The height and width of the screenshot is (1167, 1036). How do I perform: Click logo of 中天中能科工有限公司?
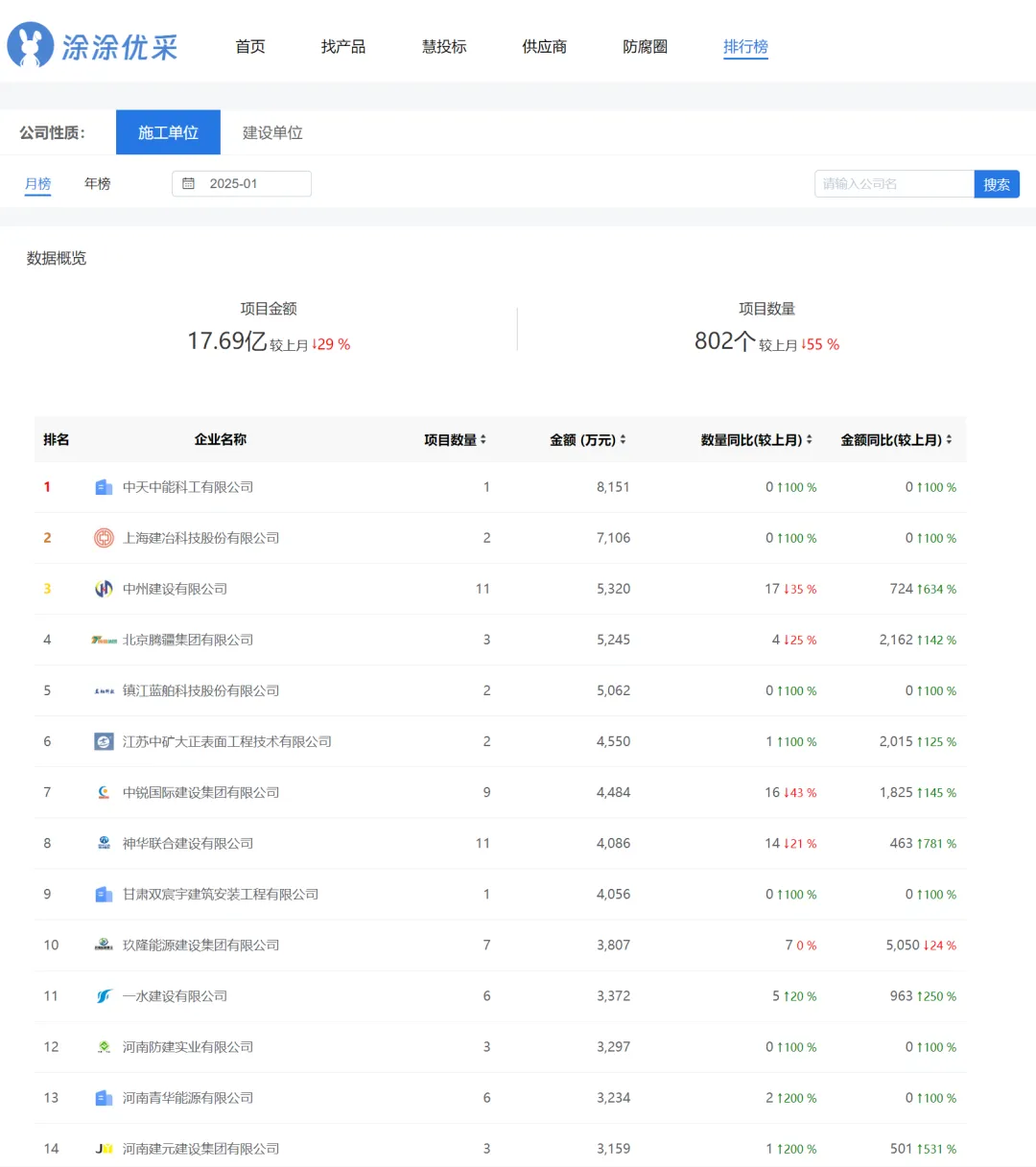point(104,487)
